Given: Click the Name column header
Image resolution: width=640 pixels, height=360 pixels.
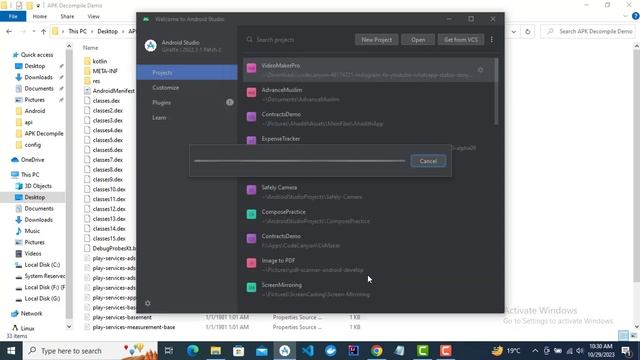Looking at the screenshot, I should pos(91,48).
